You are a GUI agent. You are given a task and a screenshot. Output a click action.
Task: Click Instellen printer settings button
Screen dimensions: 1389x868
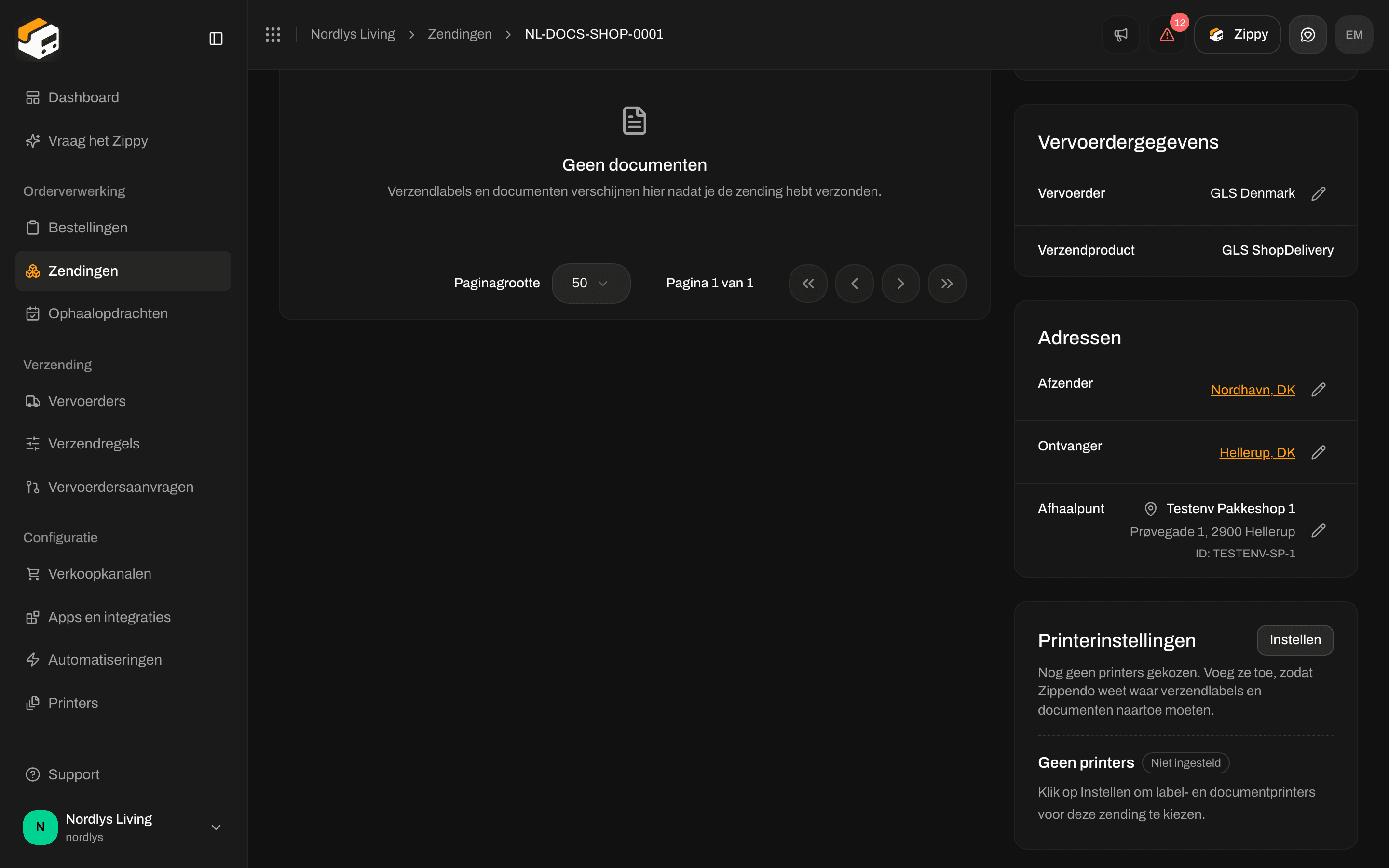pyautogui.click(x=1295, y=640)
